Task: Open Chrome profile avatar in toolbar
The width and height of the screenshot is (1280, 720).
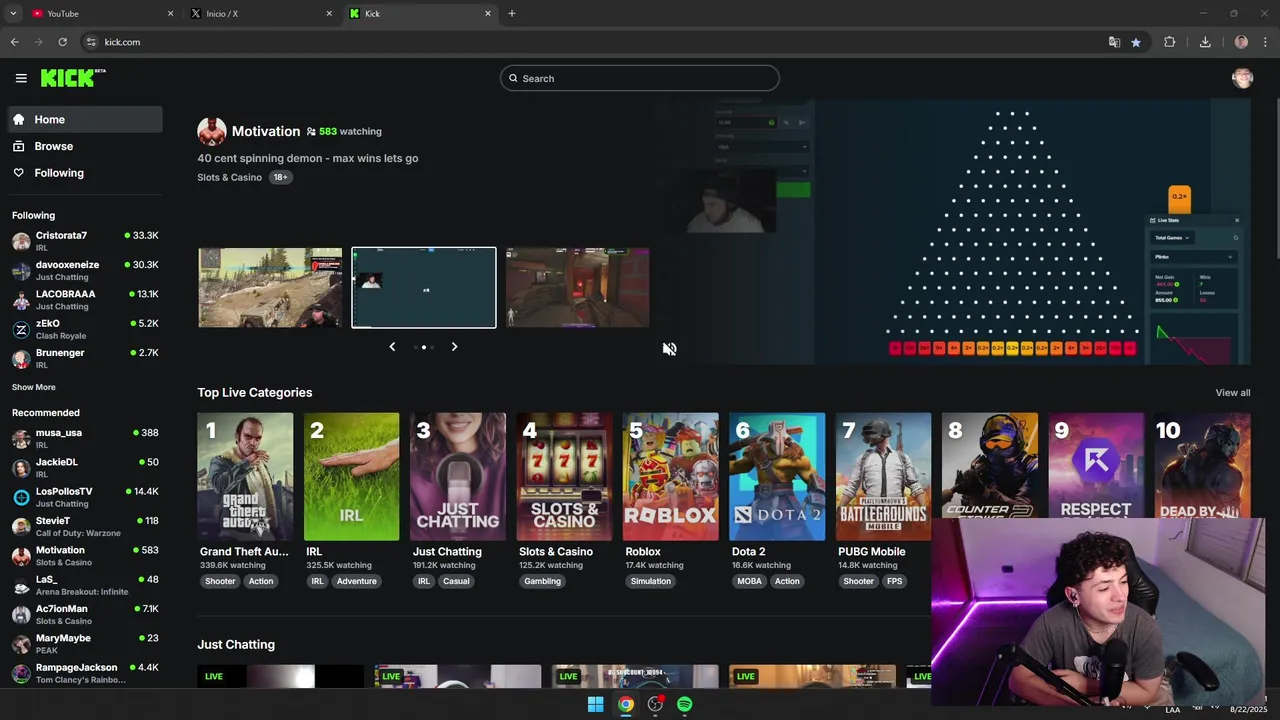Action: click(1241, 42)
